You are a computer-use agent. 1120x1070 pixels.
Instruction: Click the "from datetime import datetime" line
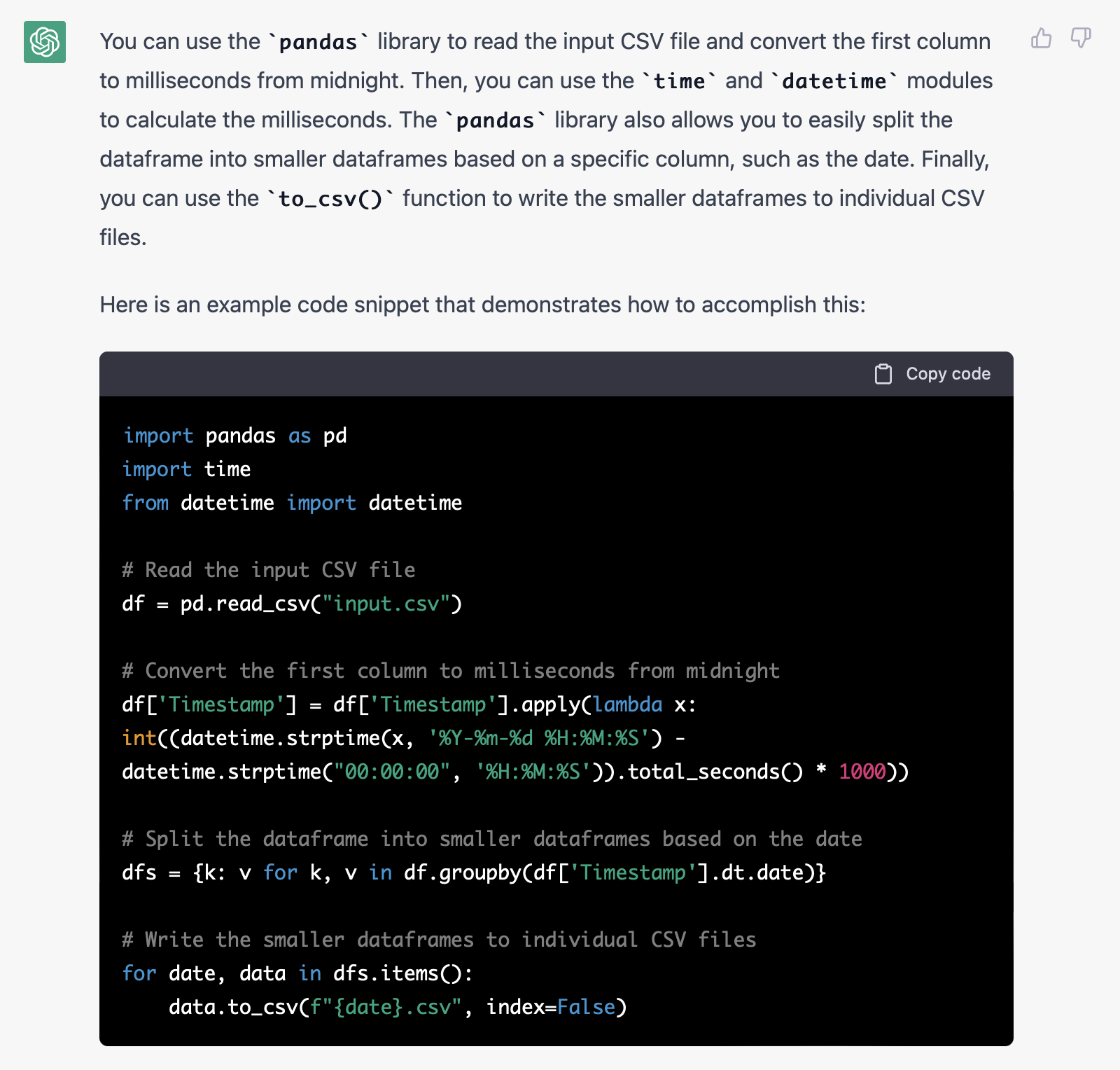point(292,503)
